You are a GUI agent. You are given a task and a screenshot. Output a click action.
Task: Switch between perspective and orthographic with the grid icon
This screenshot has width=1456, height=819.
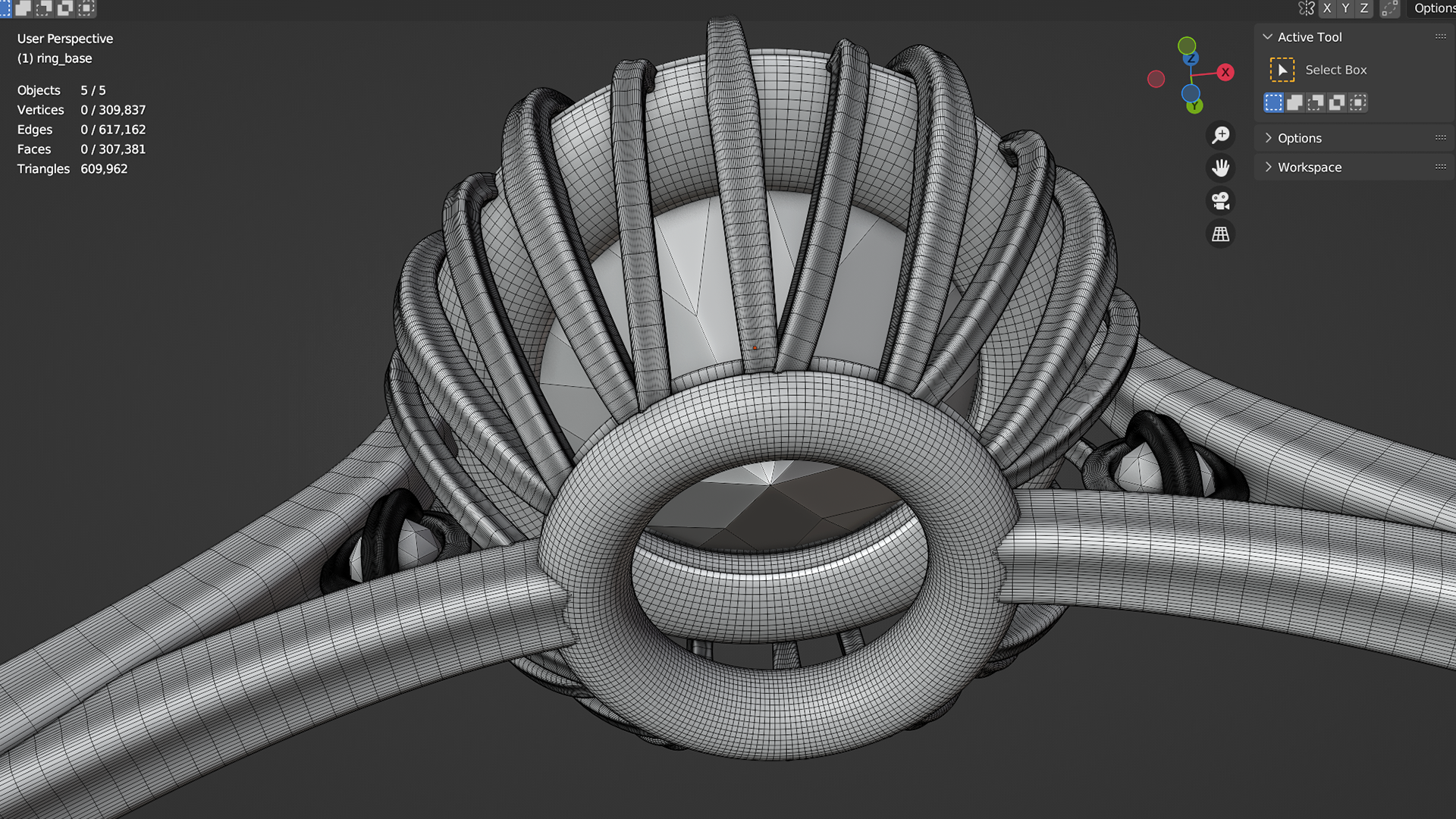tap(1220, 234)
